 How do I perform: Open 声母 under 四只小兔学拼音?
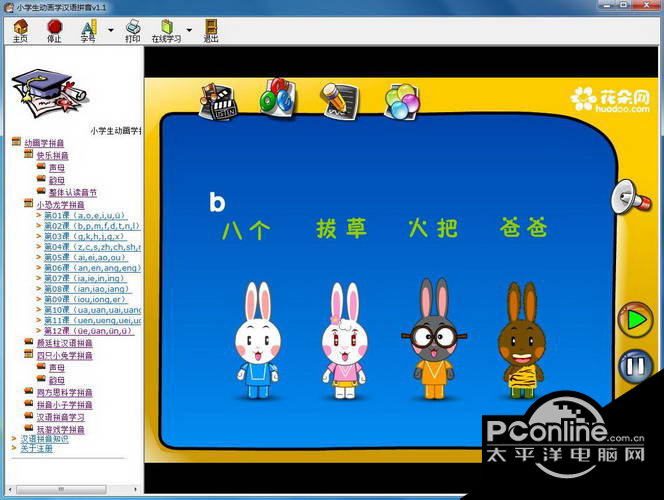[x=57, y=368]
